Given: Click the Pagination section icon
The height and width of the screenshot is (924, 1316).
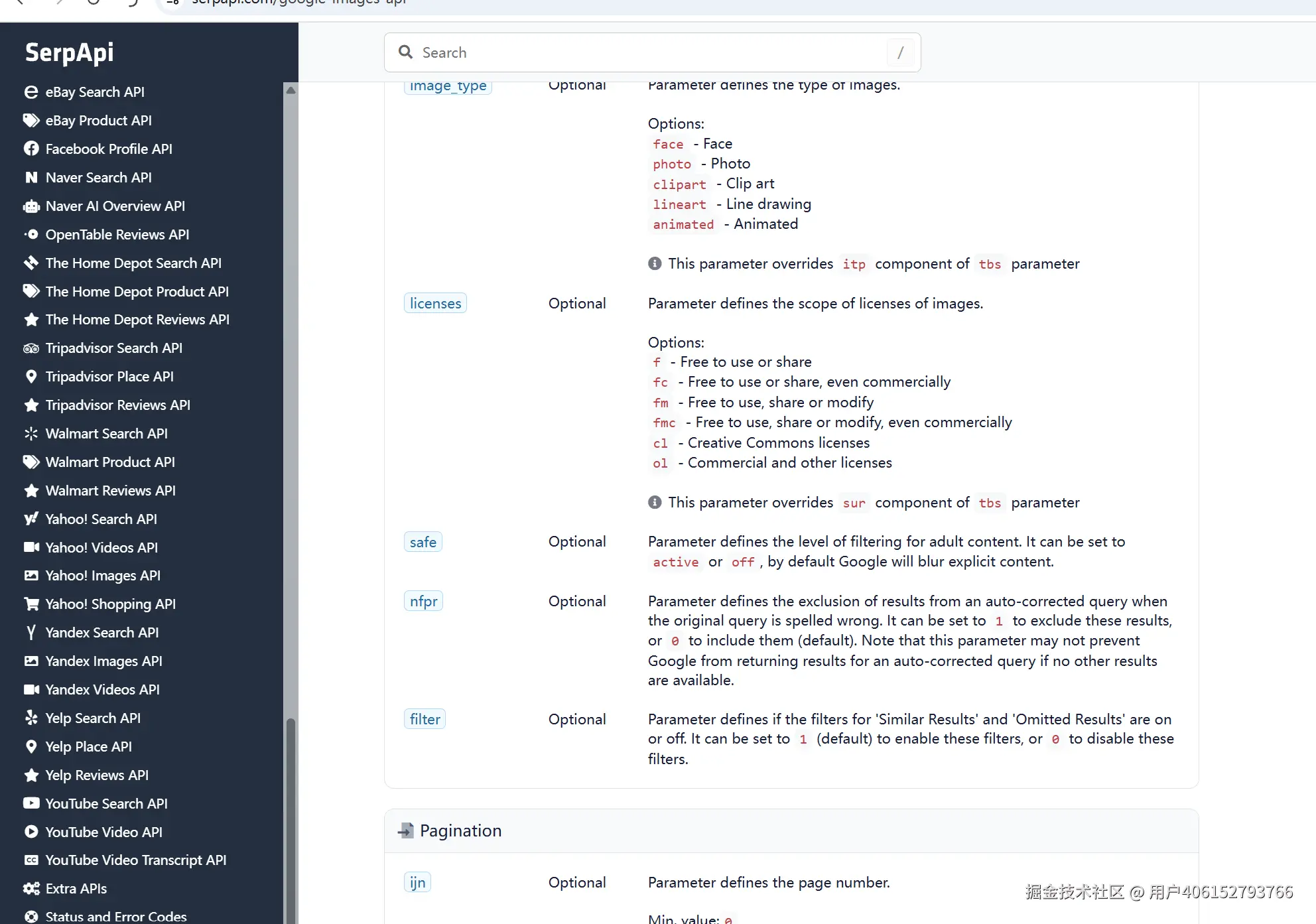Looking at the screenshot, I should coord(405,830).
